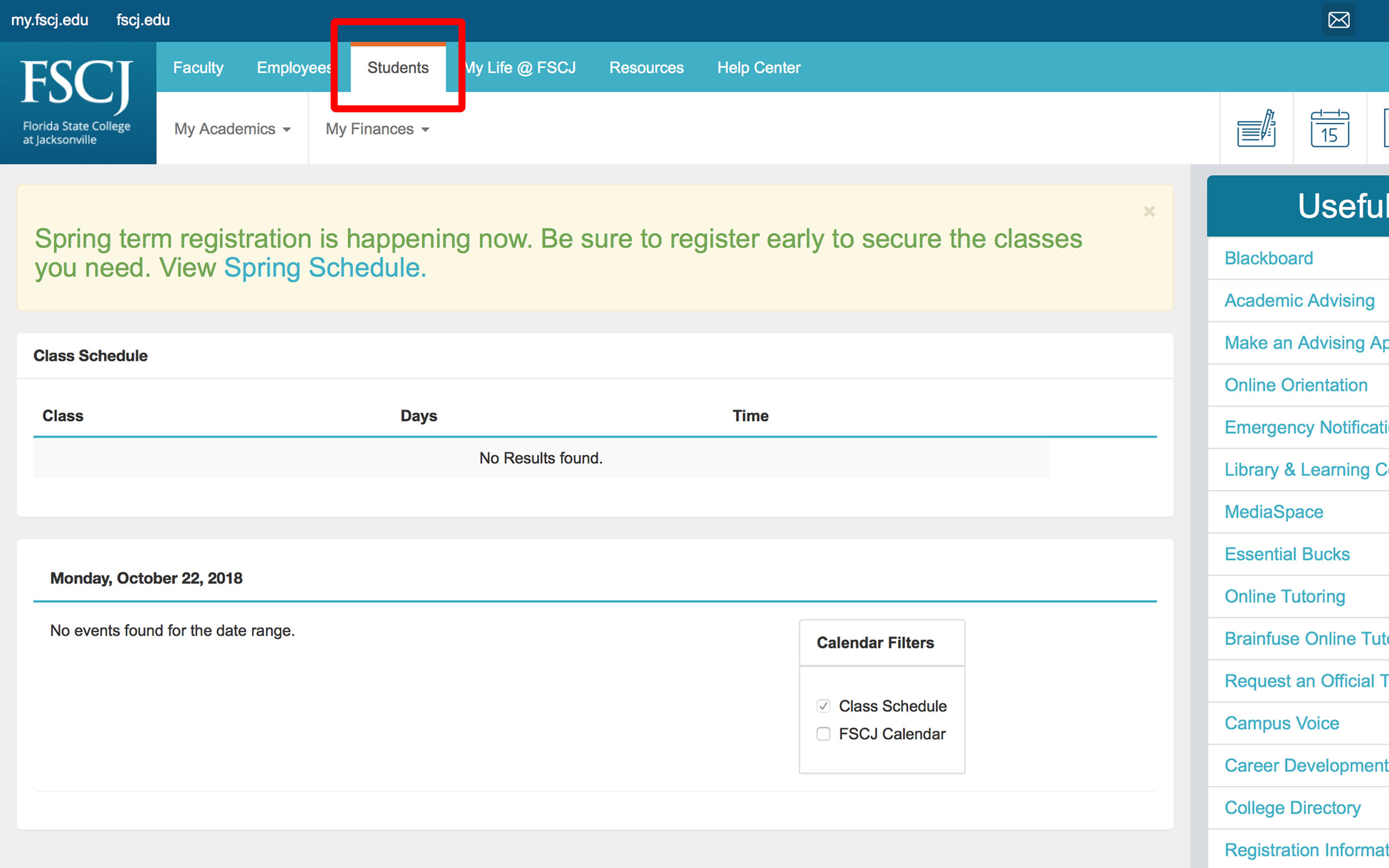This screenshot has width=1389, height=868.
Task: Enable the FSCJ Calendar filter checkbox
Action: pos(823,734)
